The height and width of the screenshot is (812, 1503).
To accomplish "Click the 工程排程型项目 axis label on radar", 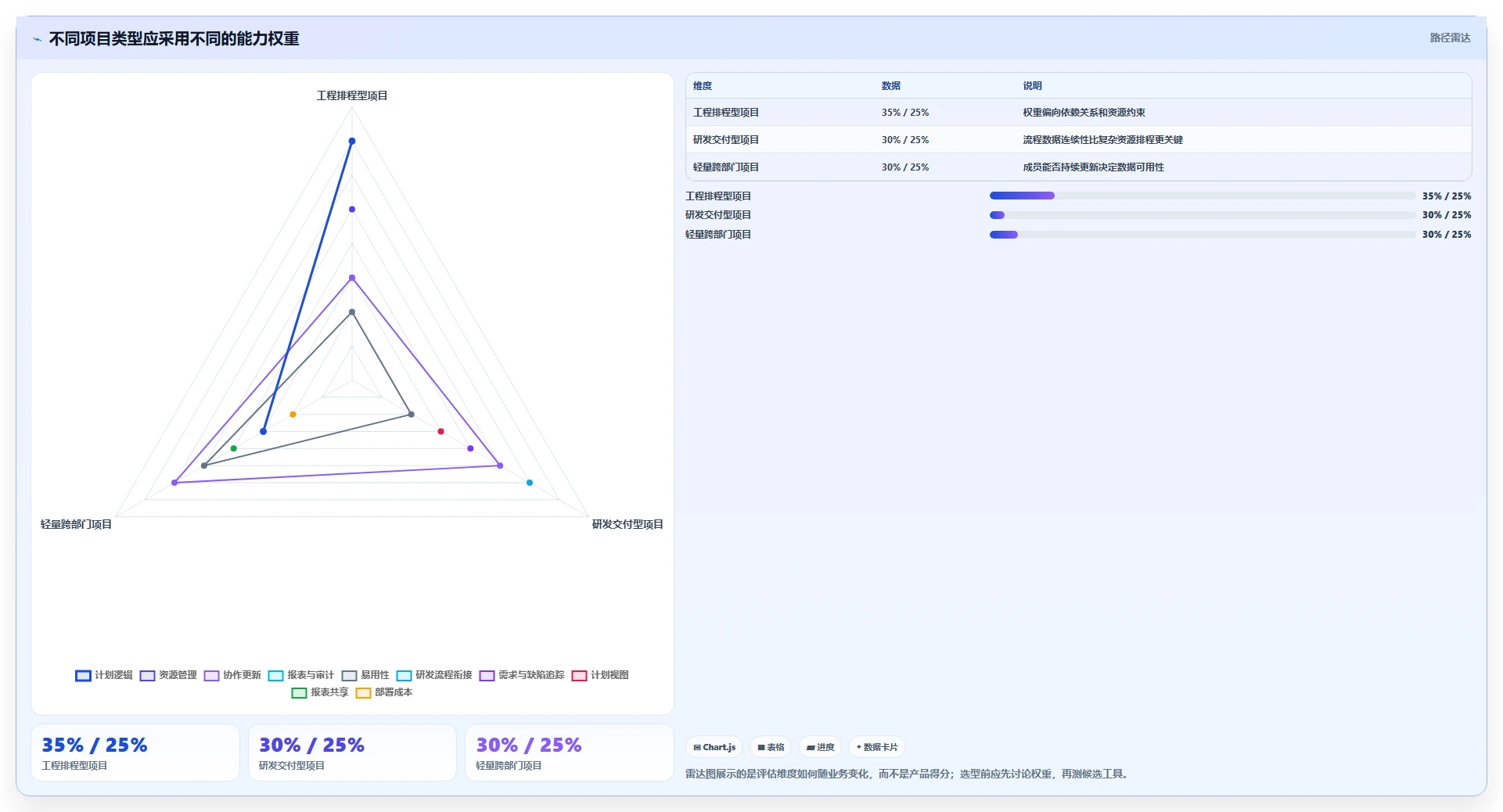I will [x=352, y=95].
